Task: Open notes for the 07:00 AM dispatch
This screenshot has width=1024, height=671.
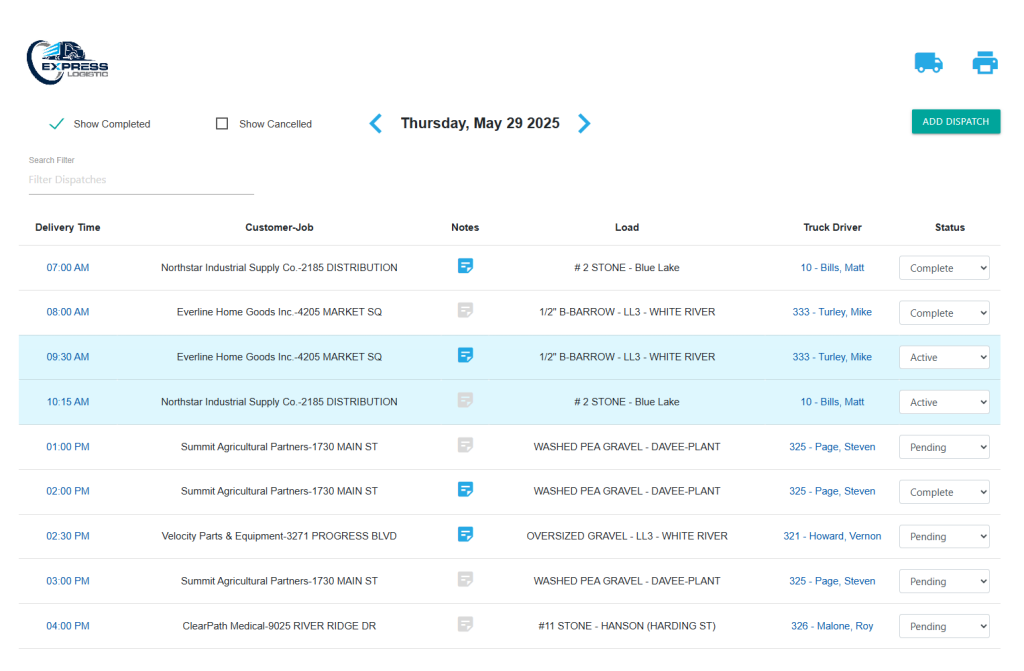Action: pos(465,266)
